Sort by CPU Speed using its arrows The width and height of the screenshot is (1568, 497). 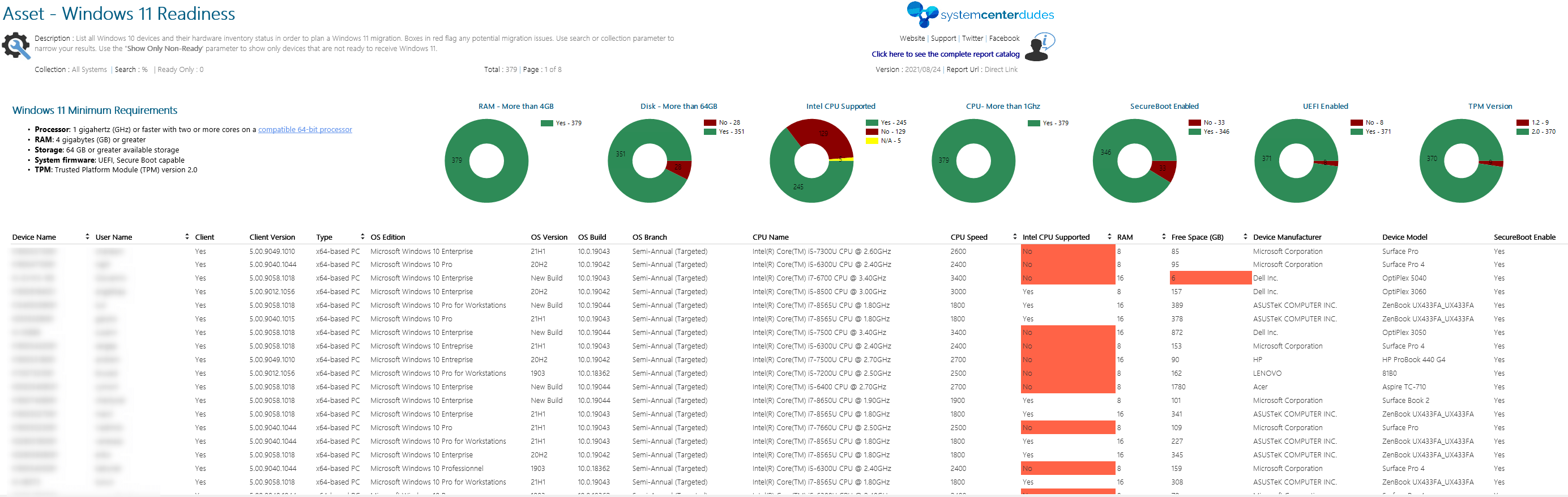point(1015,236)
